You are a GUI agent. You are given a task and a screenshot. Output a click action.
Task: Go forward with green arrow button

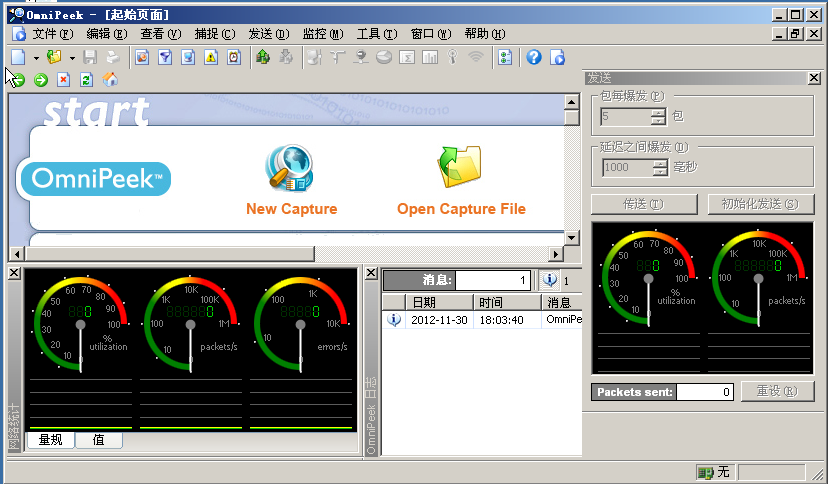(x=41, y=80)
